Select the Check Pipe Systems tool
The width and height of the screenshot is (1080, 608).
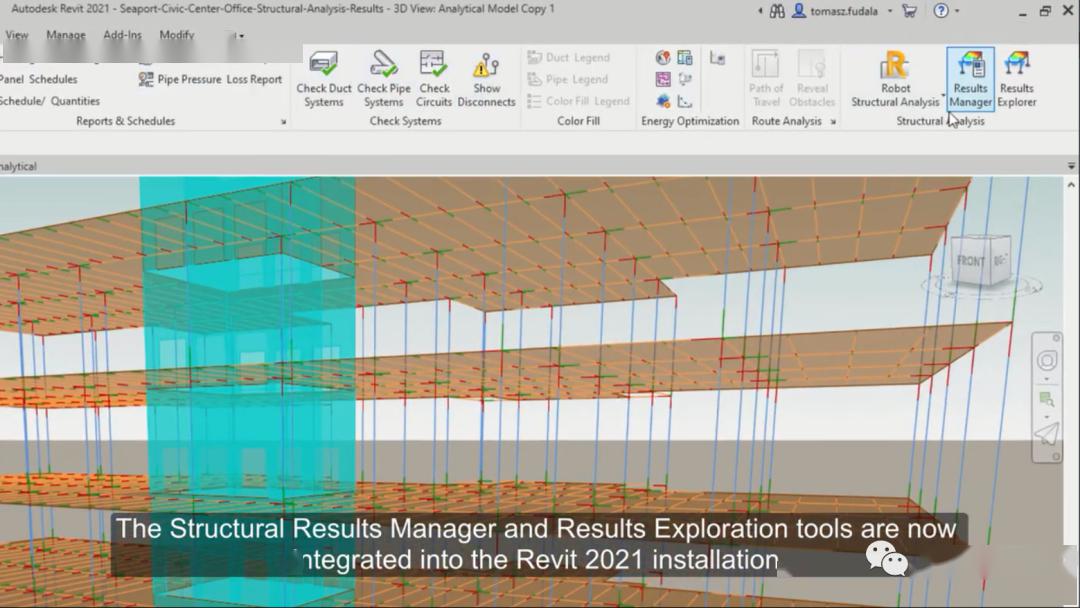(x=383, y=80)
